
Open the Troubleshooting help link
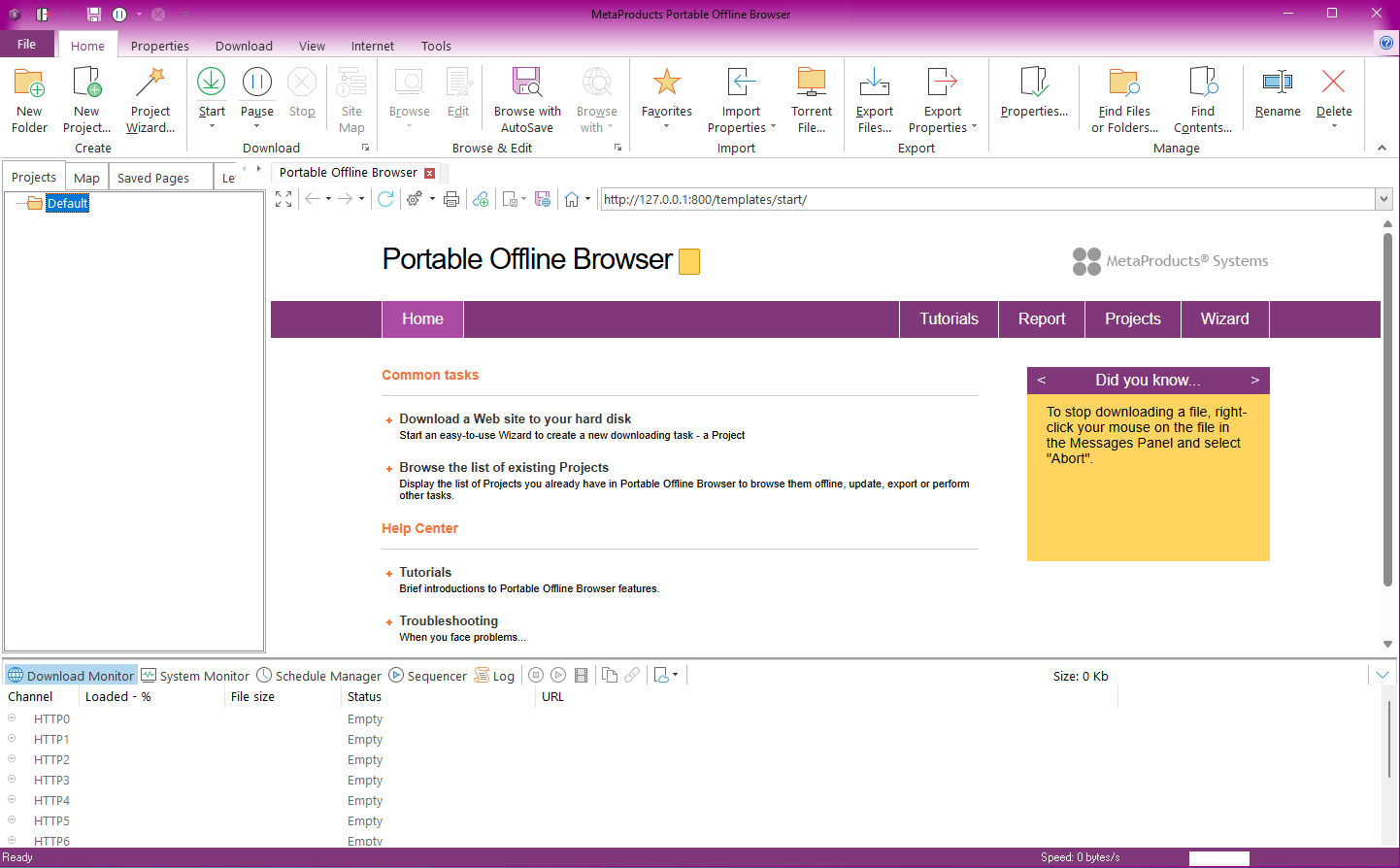pyautogui.click(x=449, y=620)
